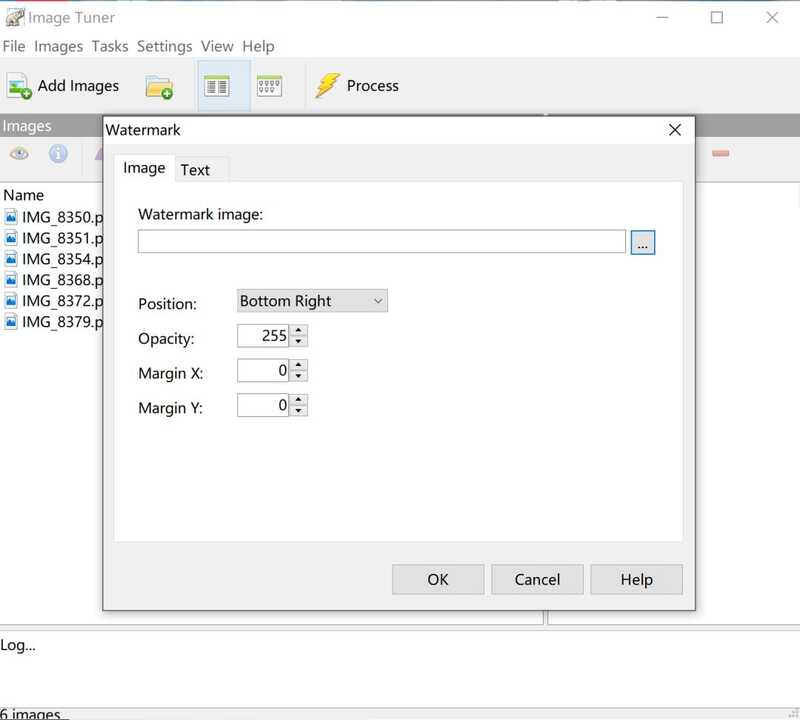Switch to the details list view icon
This screenshot has height=720, width=800.
(x=217, y=86)
